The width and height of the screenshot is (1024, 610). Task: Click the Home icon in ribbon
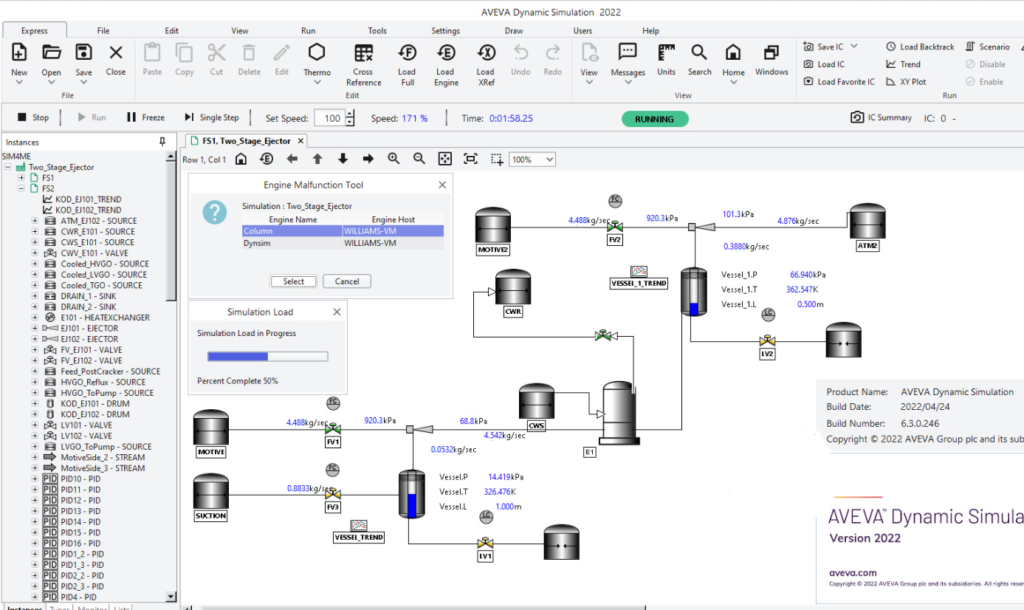[733, 52]
